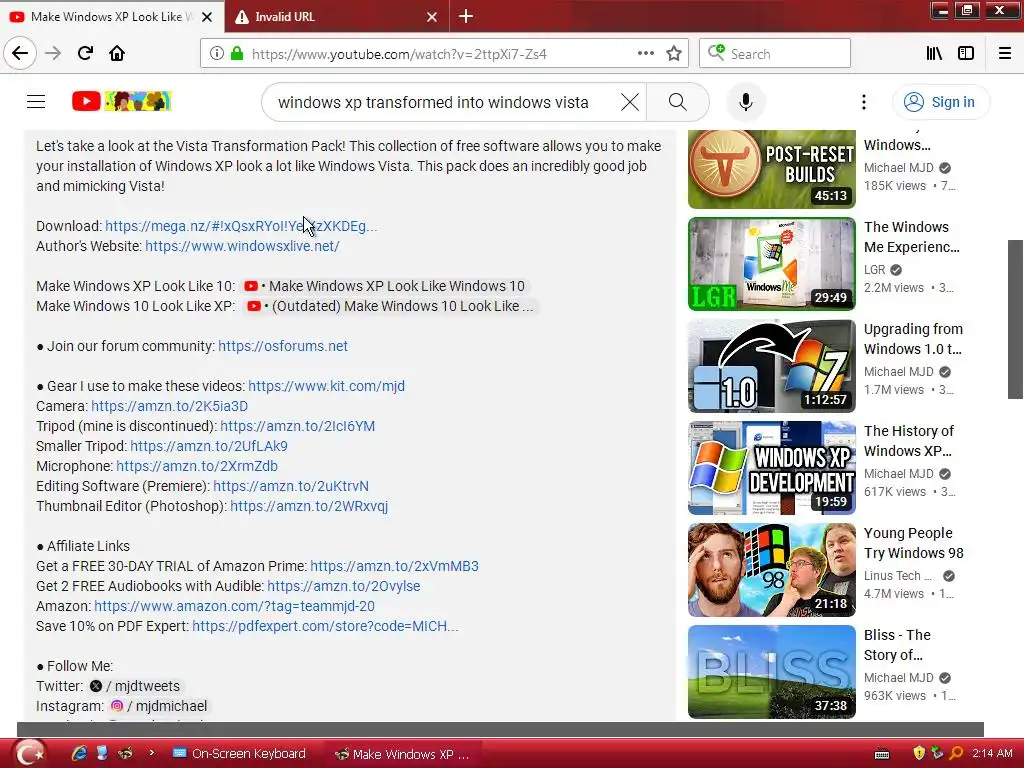This screenshot has width=1024, height=768.
Task: Open the Audible audiobooks link
Action: click(344, 586)
